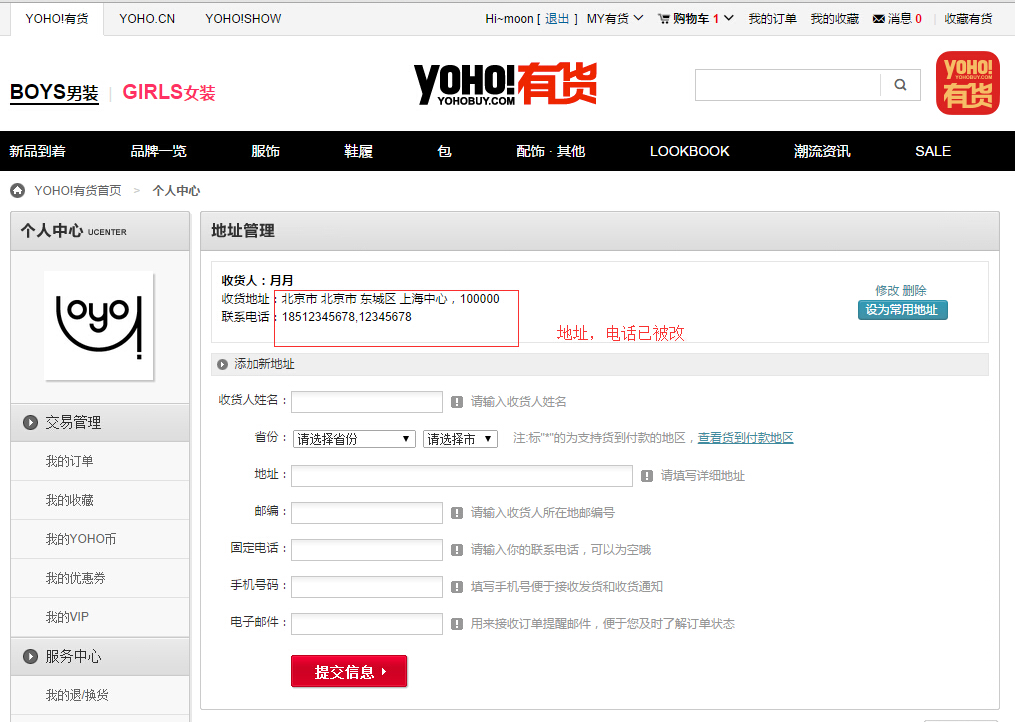The image size is (1015, 722).
Task: Click 删除 link for address
Action: [915, 290]
